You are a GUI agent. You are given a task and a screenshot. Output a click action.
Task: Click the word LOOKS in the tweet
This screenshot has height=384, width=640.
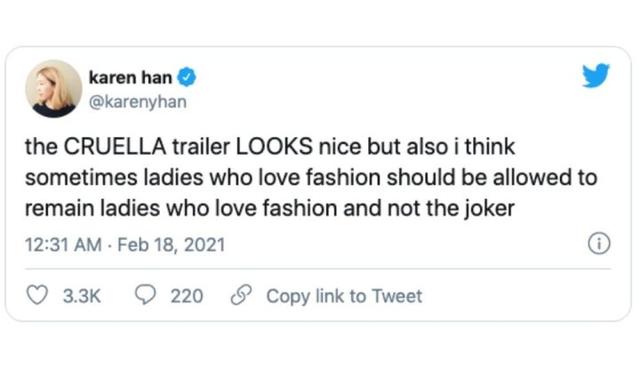(274, 146)
